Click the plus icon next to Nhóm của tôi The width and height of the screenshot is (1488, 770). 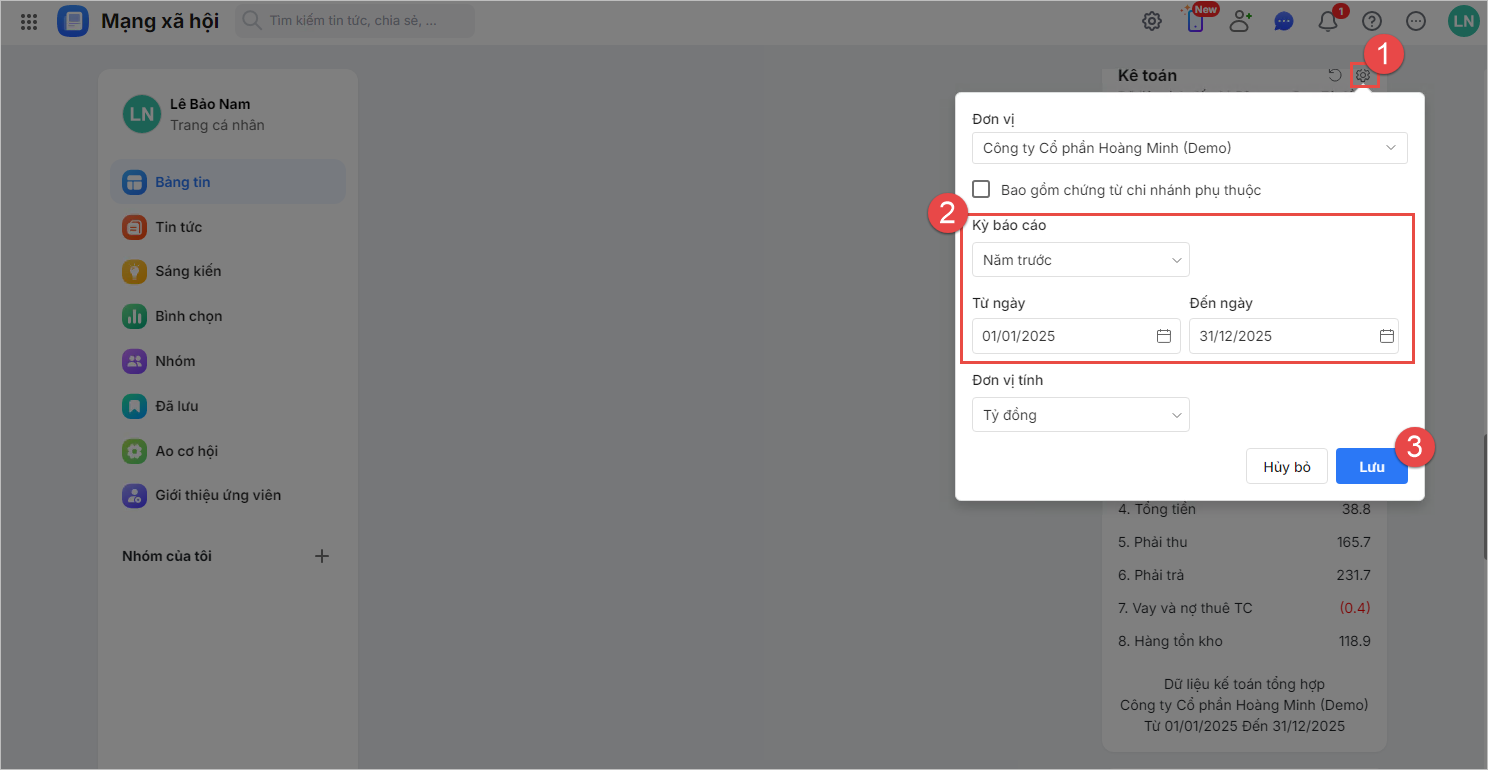point(322,556)
